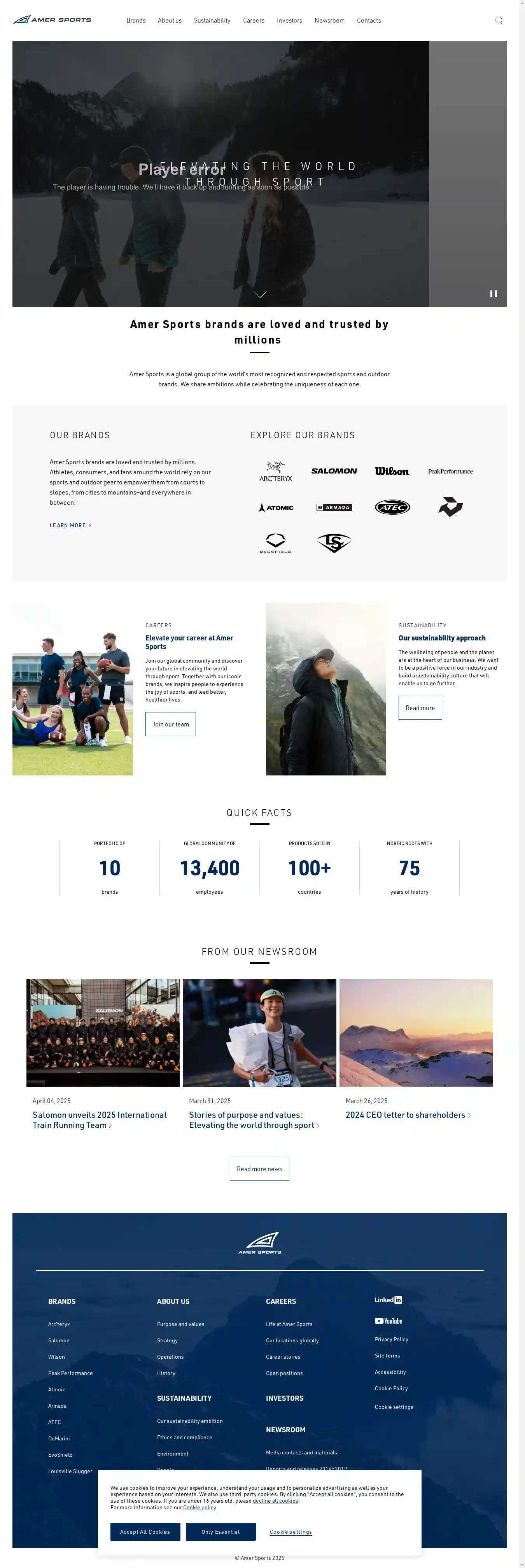The height and width of the screenshot is (1568, 525).
Task: Click the Amer Sports header logo
Action: (52, 19)
